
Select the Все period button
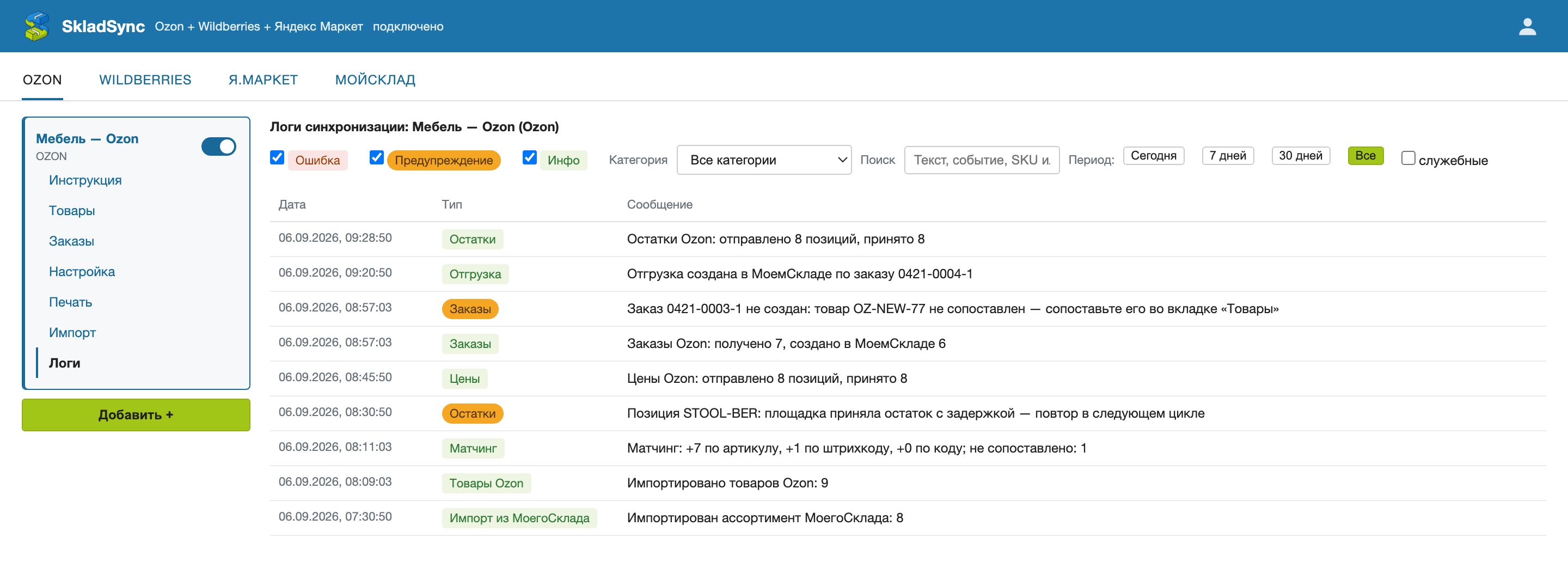tap(1365, 156)
